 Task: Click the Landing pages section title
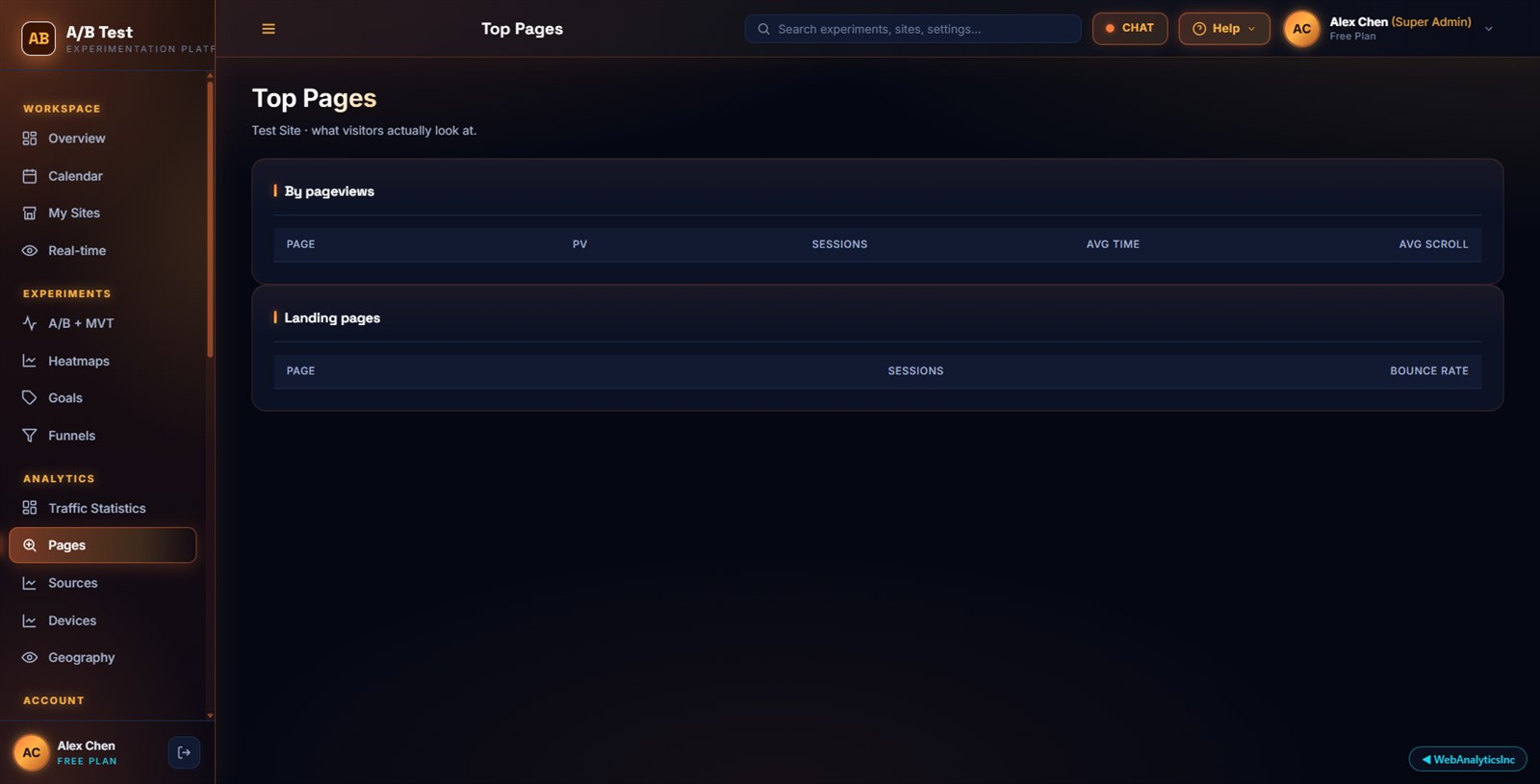(332, 317)
